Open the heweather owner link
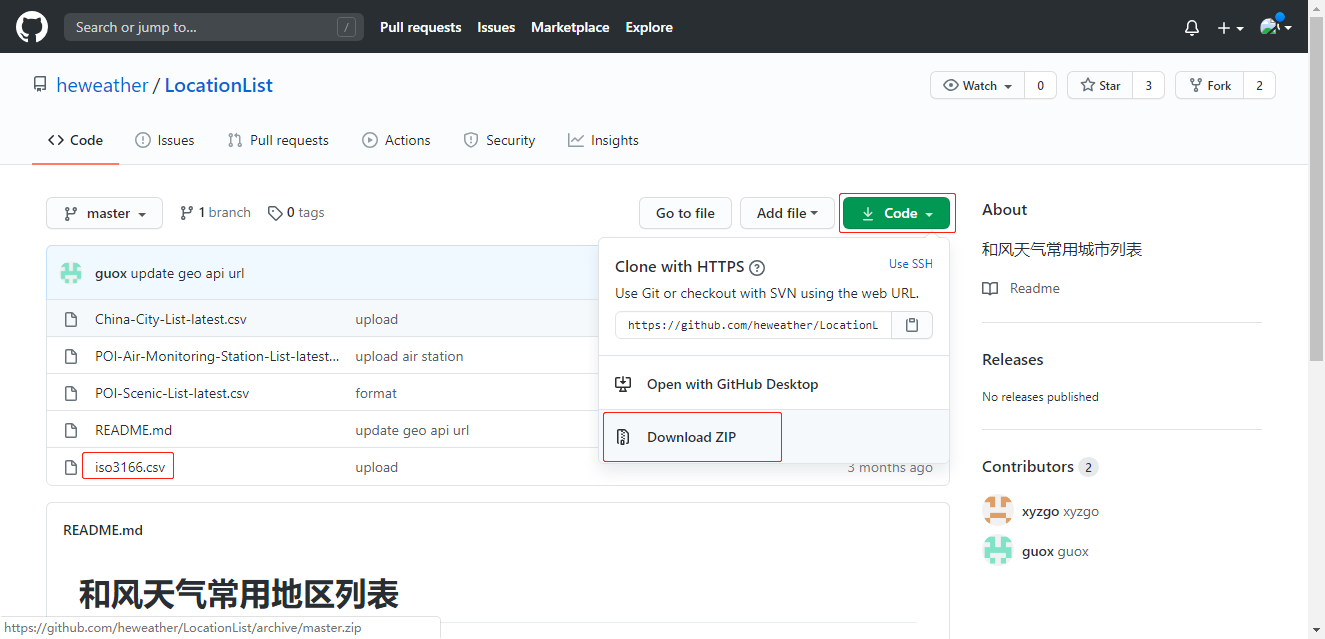 102,86
